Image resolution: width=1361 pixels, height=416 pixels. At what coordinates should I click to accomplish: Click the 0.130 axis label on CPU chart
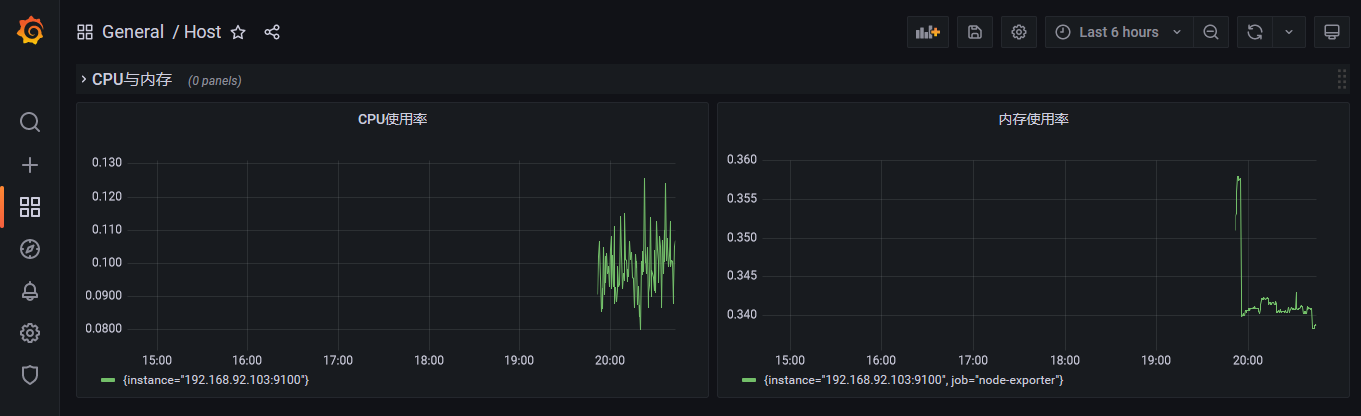tap(106, 162)
